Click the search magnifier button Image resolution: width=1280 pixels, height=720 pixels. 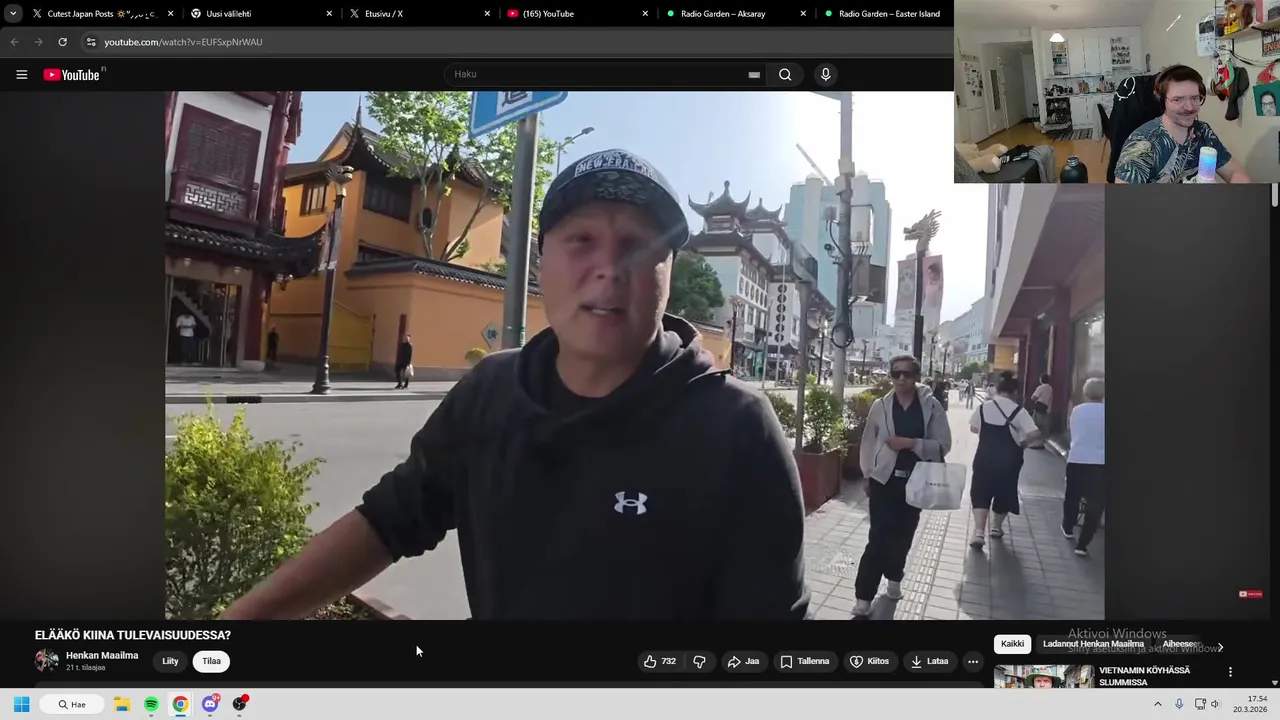(785, 74)
